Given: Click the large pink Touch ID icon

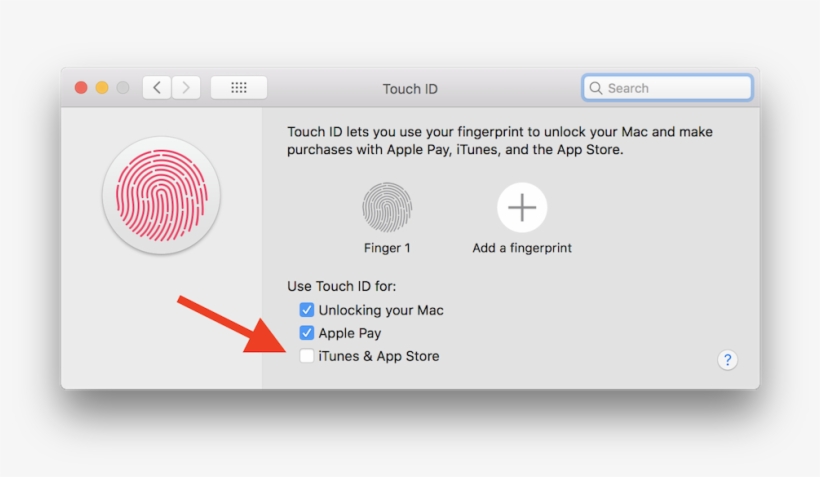Looking at the screenshot, I should 162,196.
